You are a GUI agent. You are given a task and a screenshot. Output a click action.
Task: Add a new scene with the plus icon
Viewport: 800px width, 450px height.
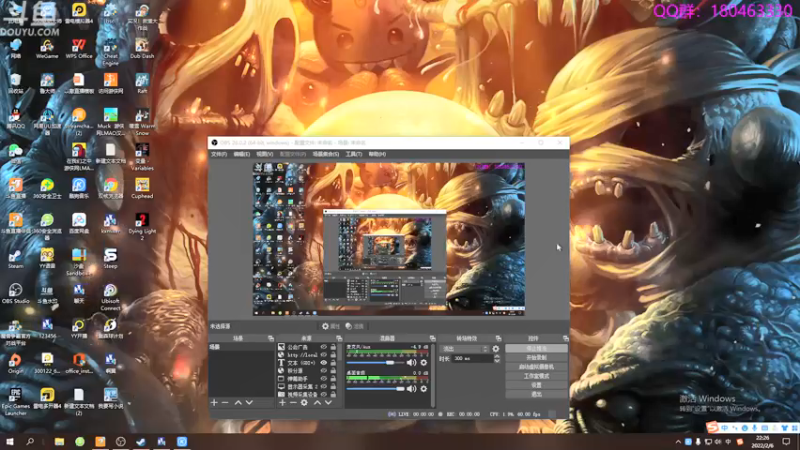pyautogui.click(x=214, y=403)
